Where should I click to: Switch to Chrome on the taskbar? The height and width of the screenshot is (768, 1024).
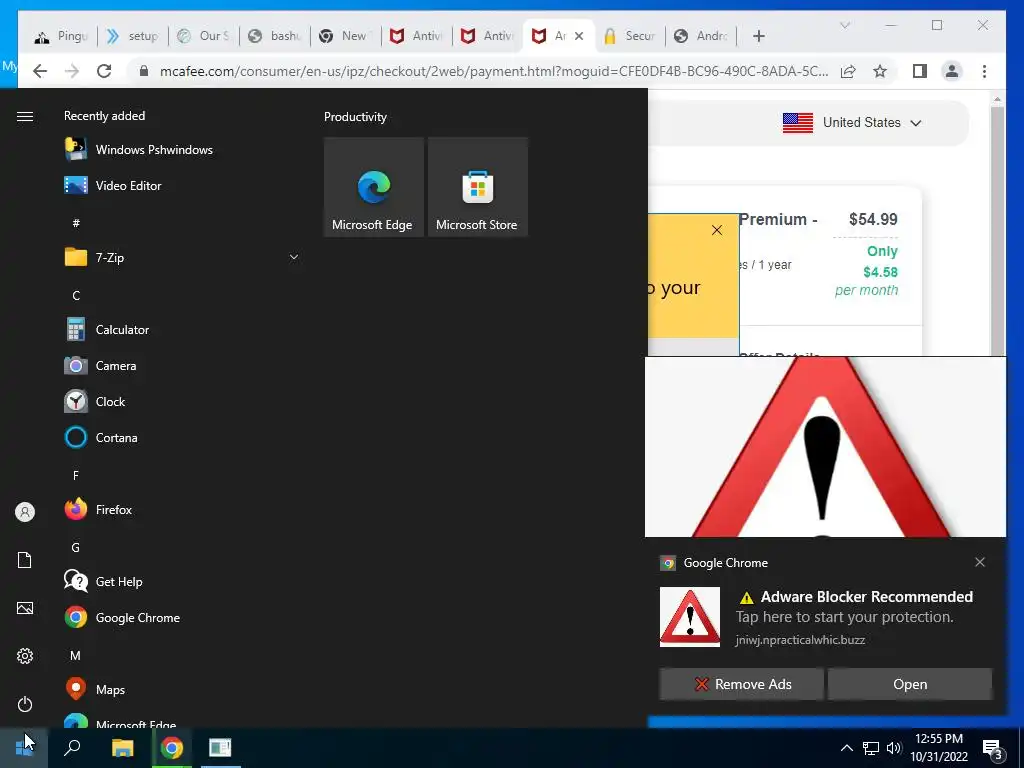(172, 748)
